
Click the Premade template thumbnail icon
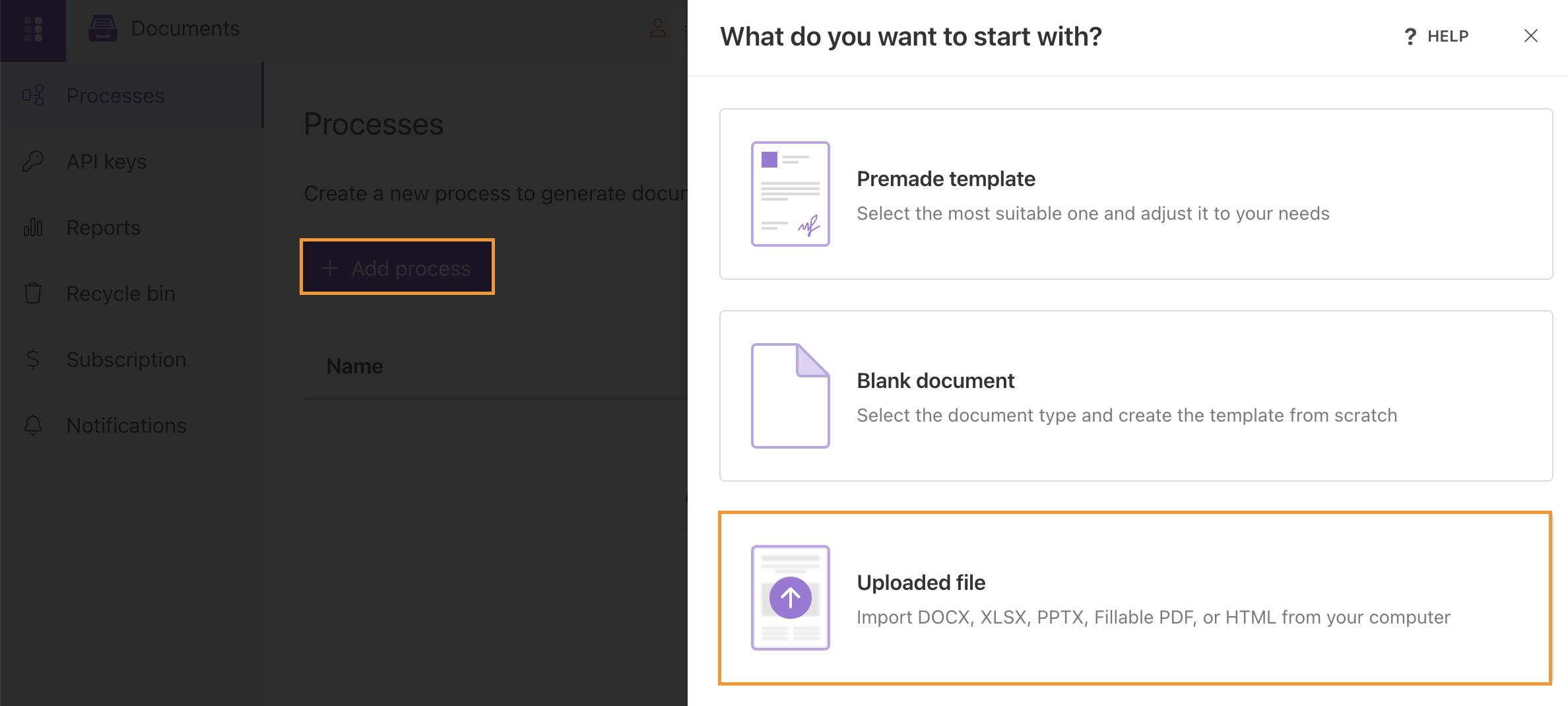point(791,194)
